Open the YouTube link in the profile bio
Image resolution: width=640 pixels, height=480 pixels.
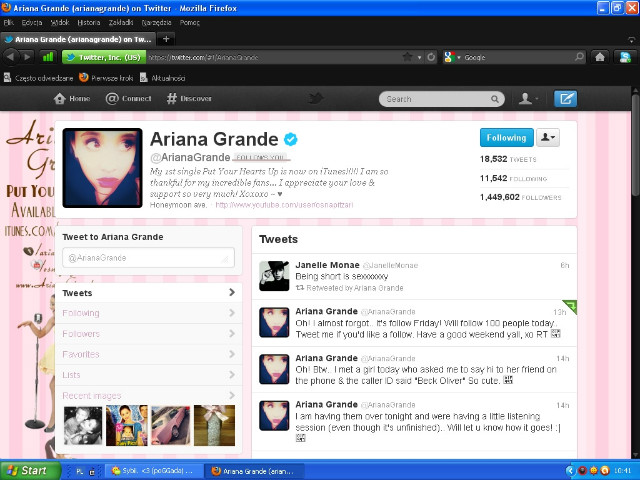point(284,205)
